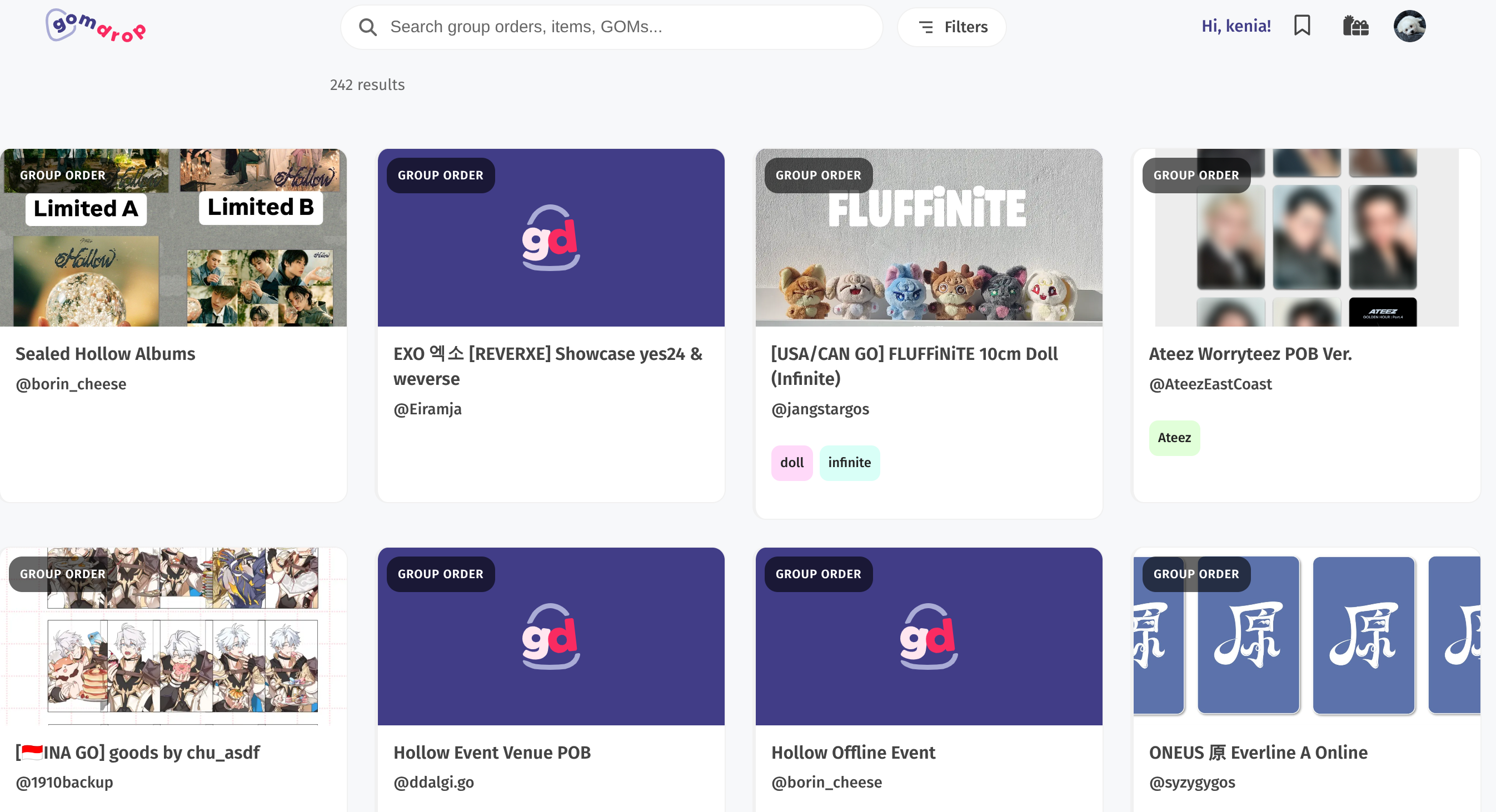Image resolution: width=1496 pixels, height=812 pixels.
Task: Open the Hollow Offline Event placeholder image
Action: 928,636
